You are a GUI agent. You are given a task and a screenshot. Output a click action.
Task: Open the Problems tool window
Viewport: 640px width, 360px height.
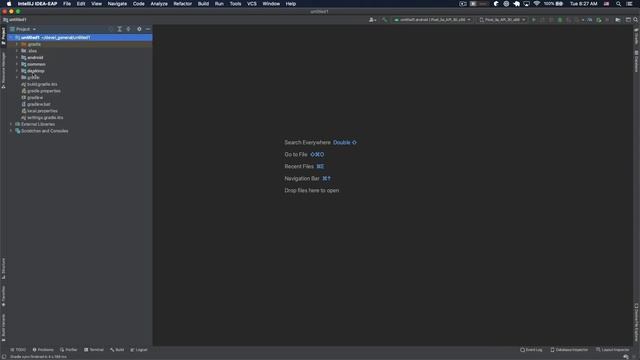coord(43,350)
